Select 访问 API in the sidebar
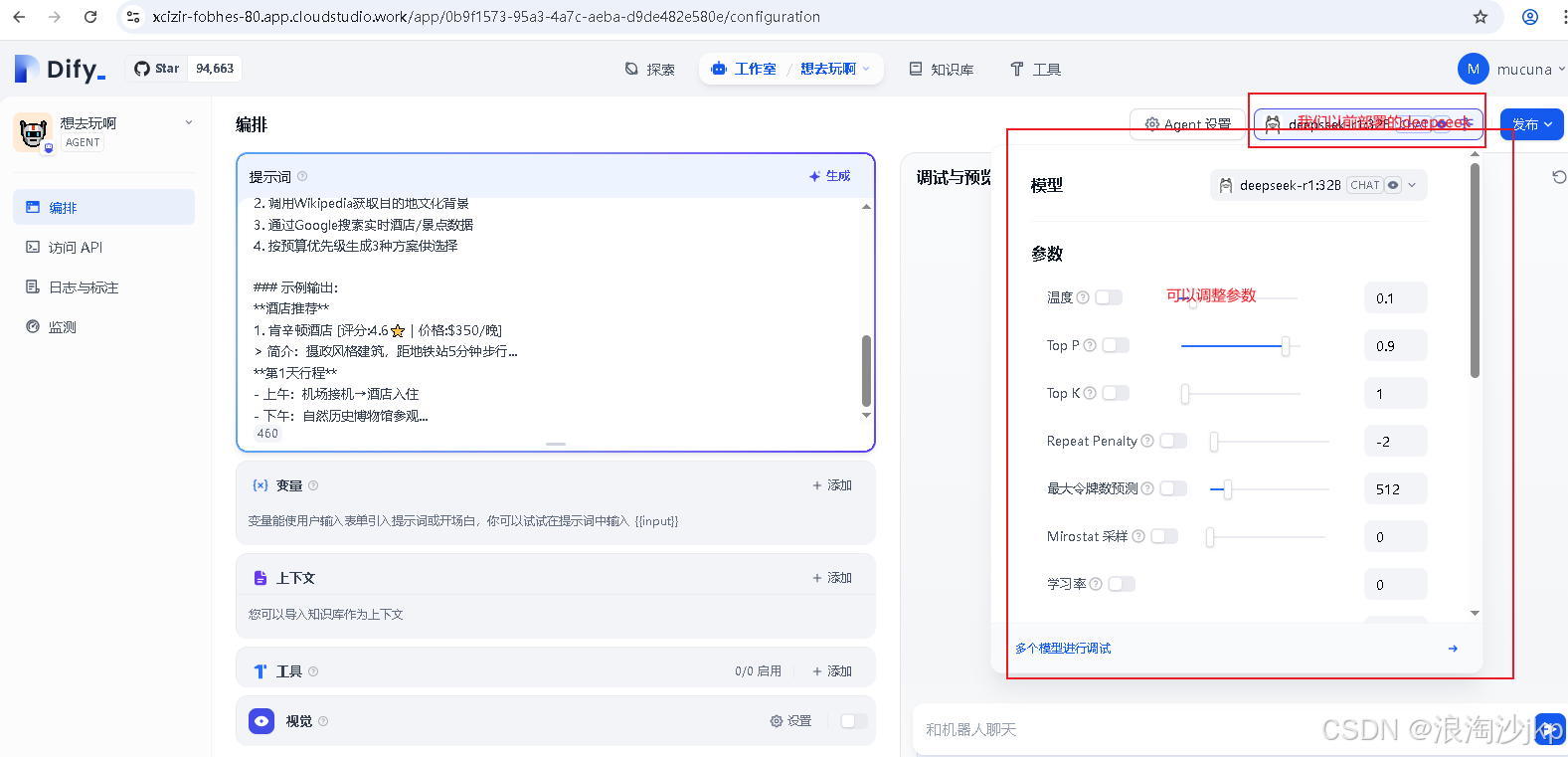 (103, 247)
